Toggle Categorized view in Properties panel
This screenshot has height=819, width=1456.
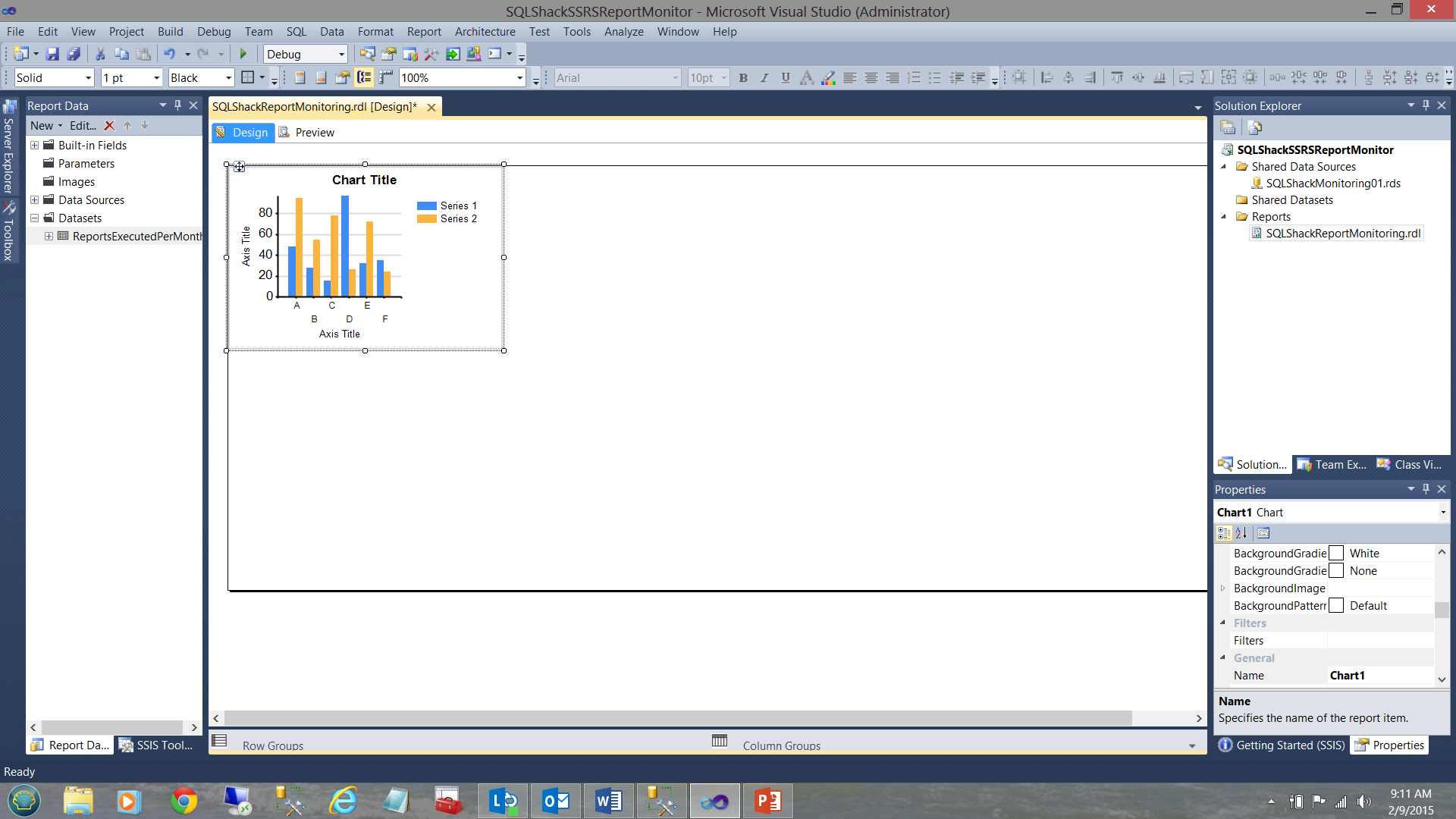tap(1223, 533)
